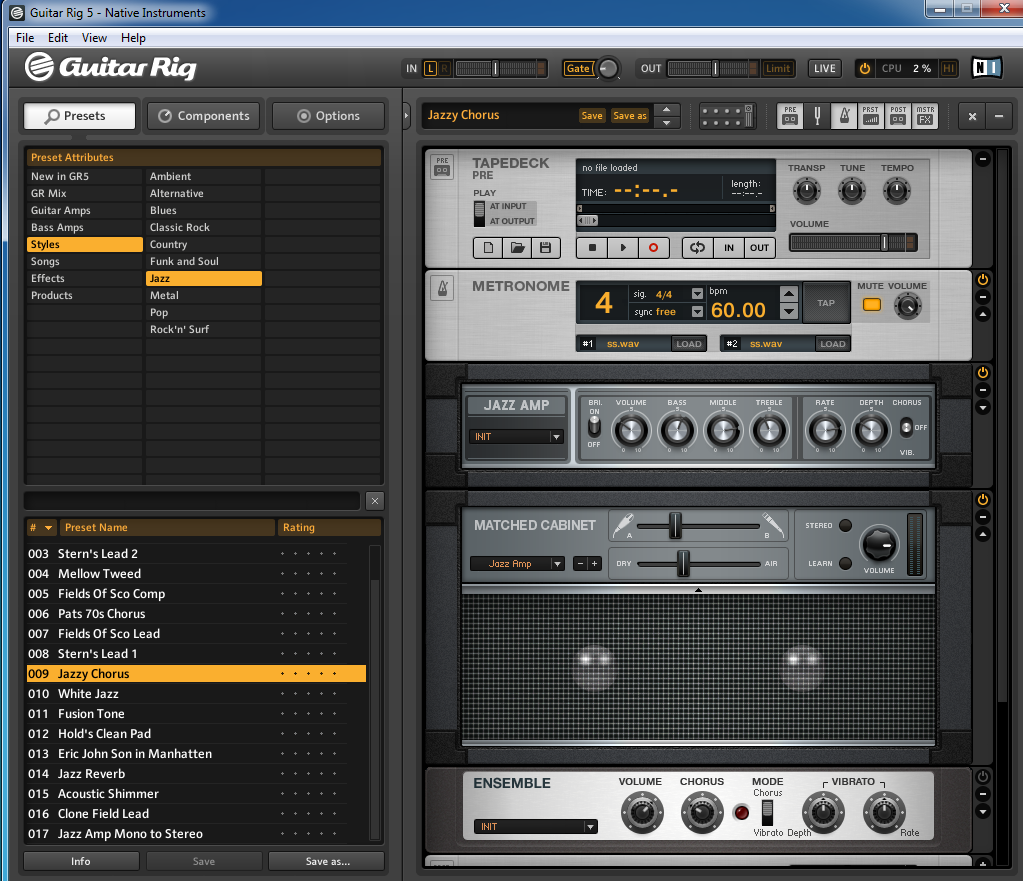Increase Metronome bpm
The height and width of the screenshot is (881, 1023).
(x=789, y=294)
